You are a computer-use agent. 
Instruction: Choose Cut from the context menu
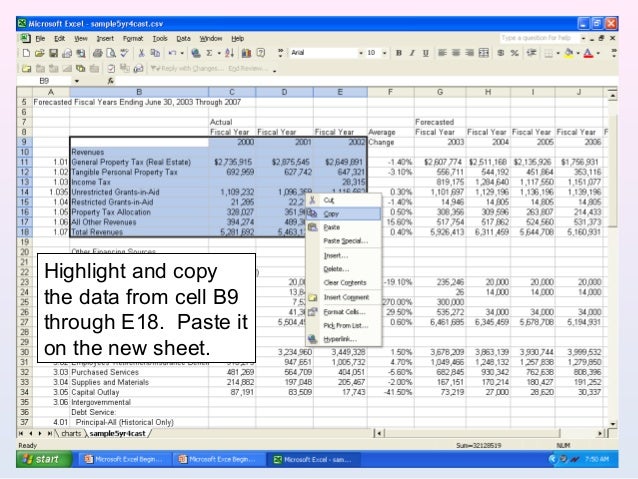(x=343, y=200)
